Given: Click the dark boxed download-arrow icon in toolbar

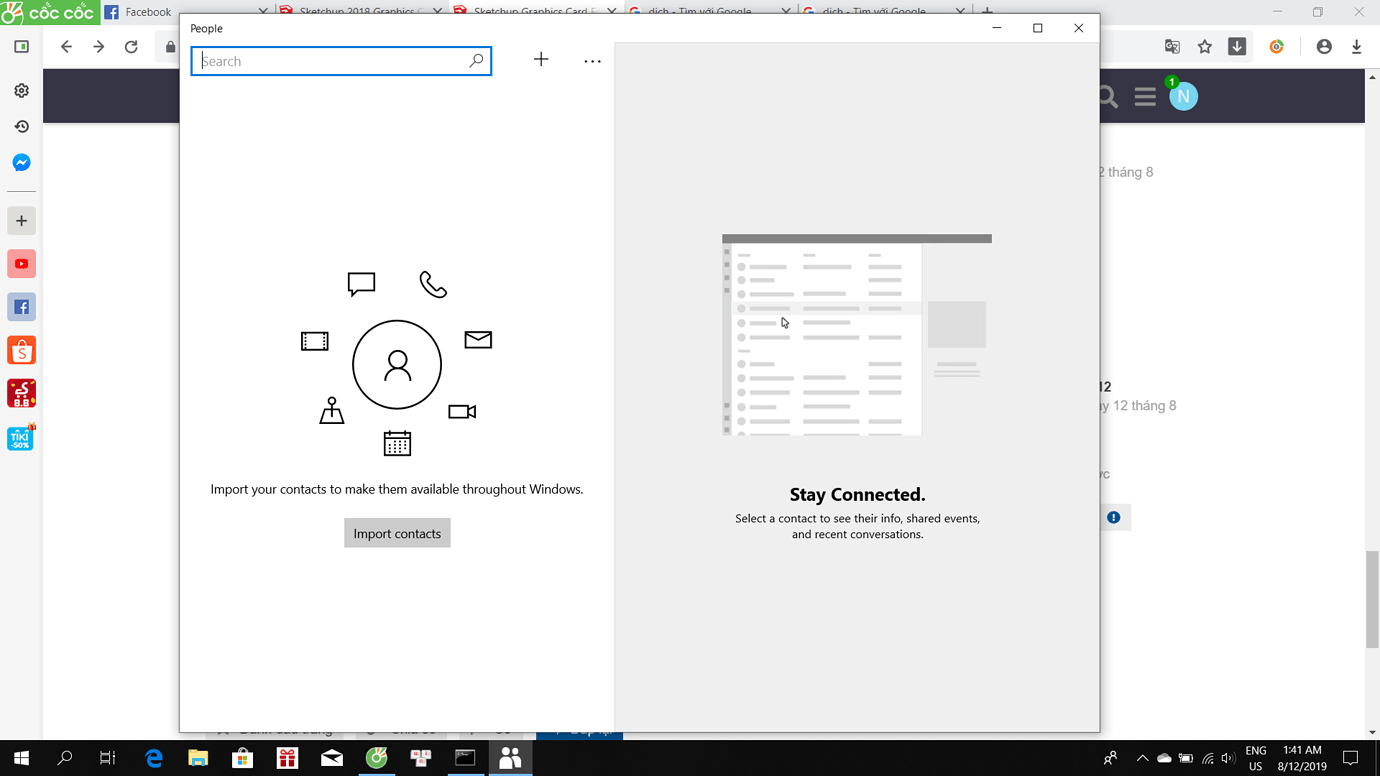Looking at the screenshot, I should (x=1237, y=47).
